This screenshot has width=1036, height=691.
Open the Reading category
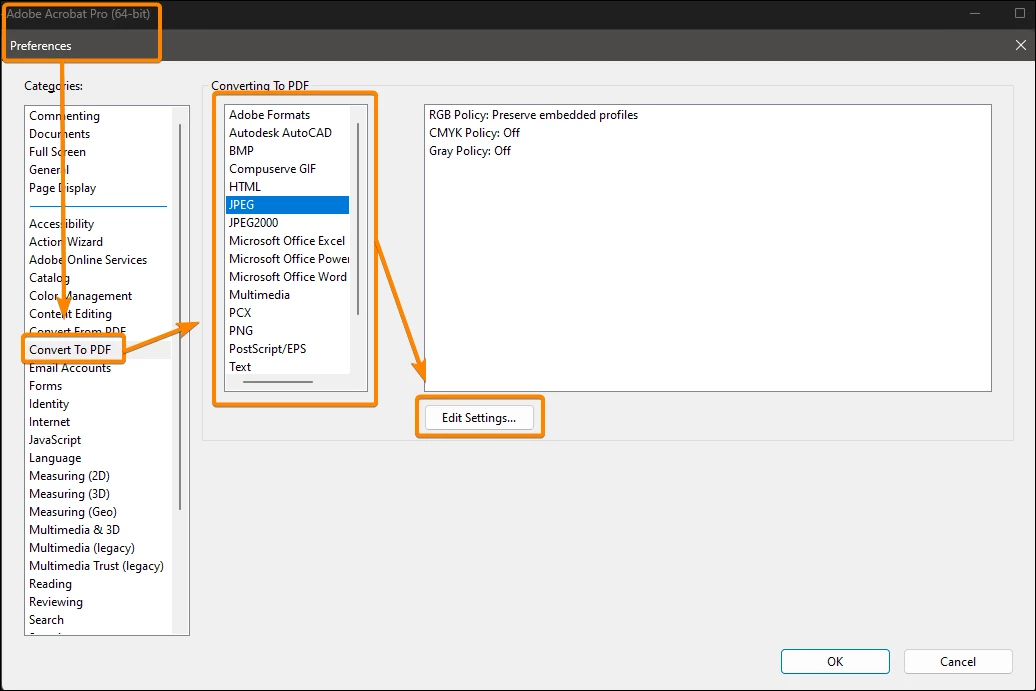pyautogui.click(x=50, y=583)
